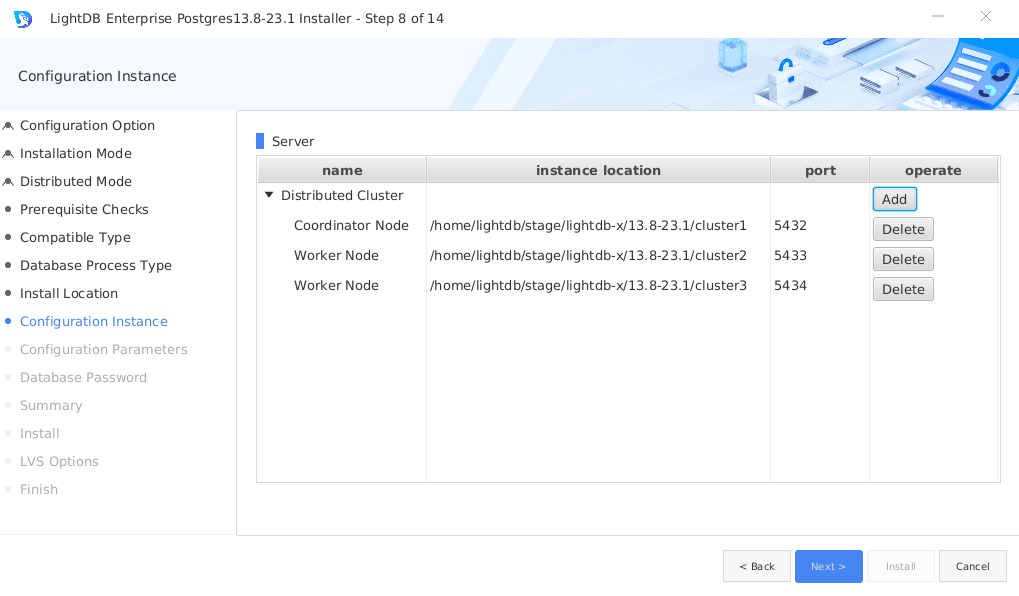Click the 'port' column header
This screenshot has width=1019, height=596.
pos(820,170)
